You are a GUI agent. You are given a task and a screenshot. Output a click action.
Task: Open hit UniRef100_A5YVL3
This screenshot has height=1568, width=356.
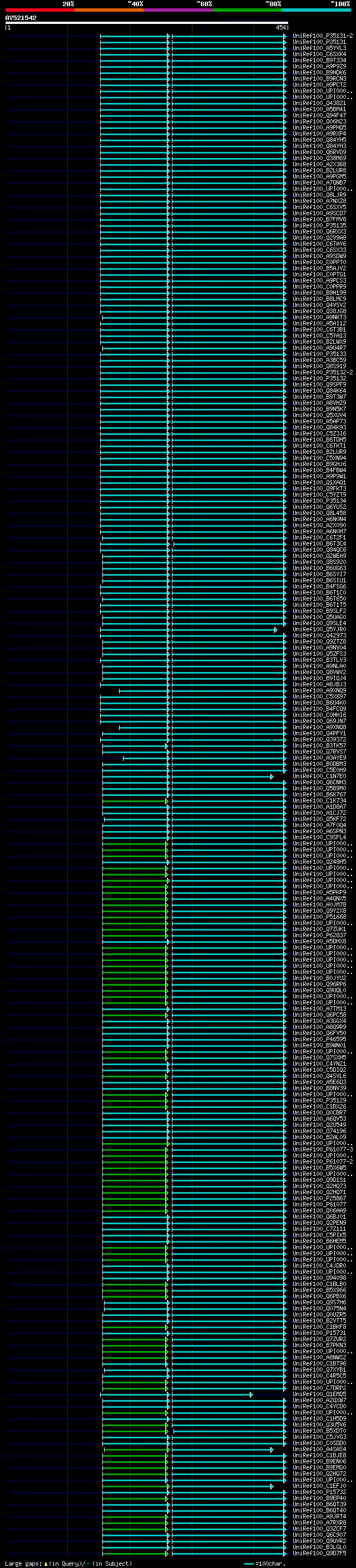point(319,48)
